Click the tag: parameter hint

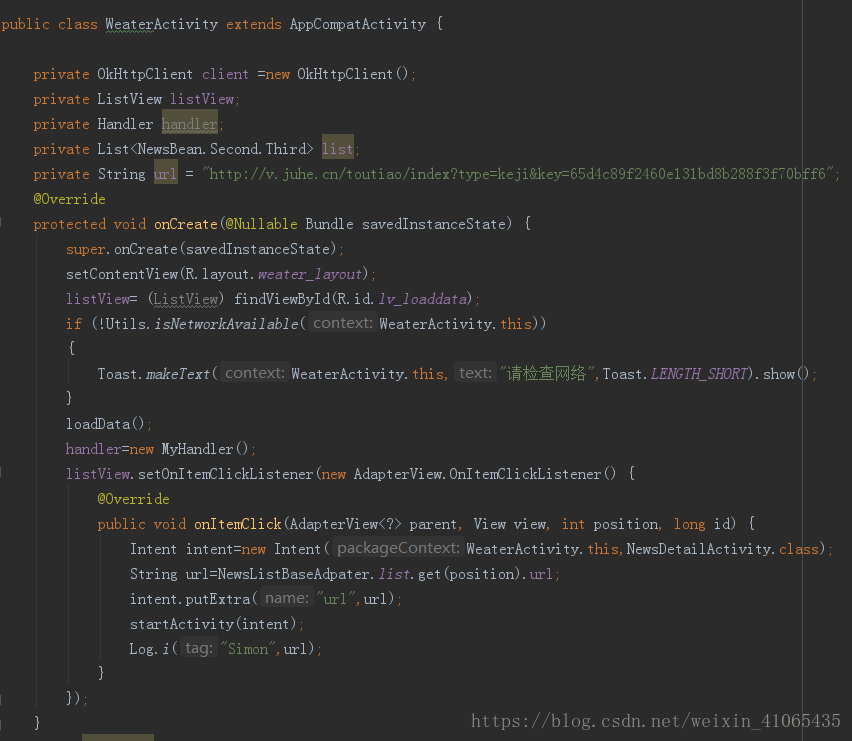tap(198, 649)
